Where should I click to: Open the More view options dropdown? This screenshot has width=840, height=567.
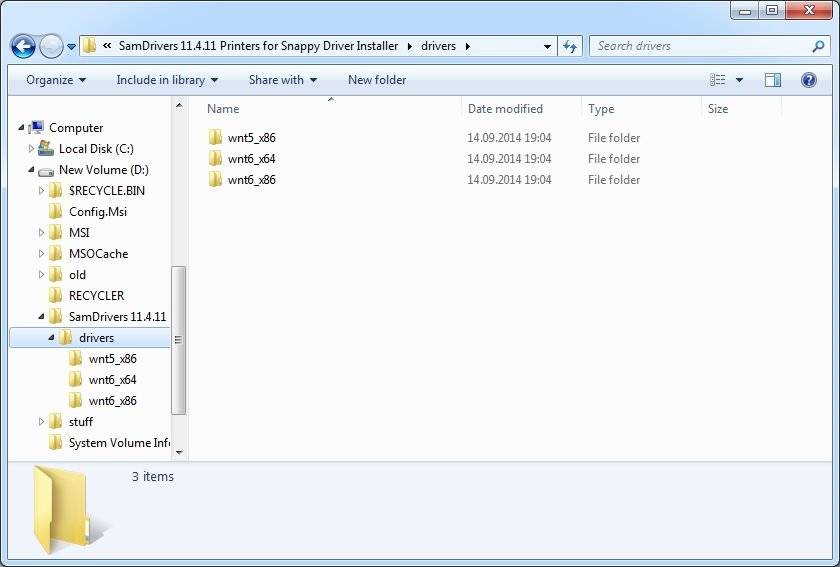(x=739, y=80)
